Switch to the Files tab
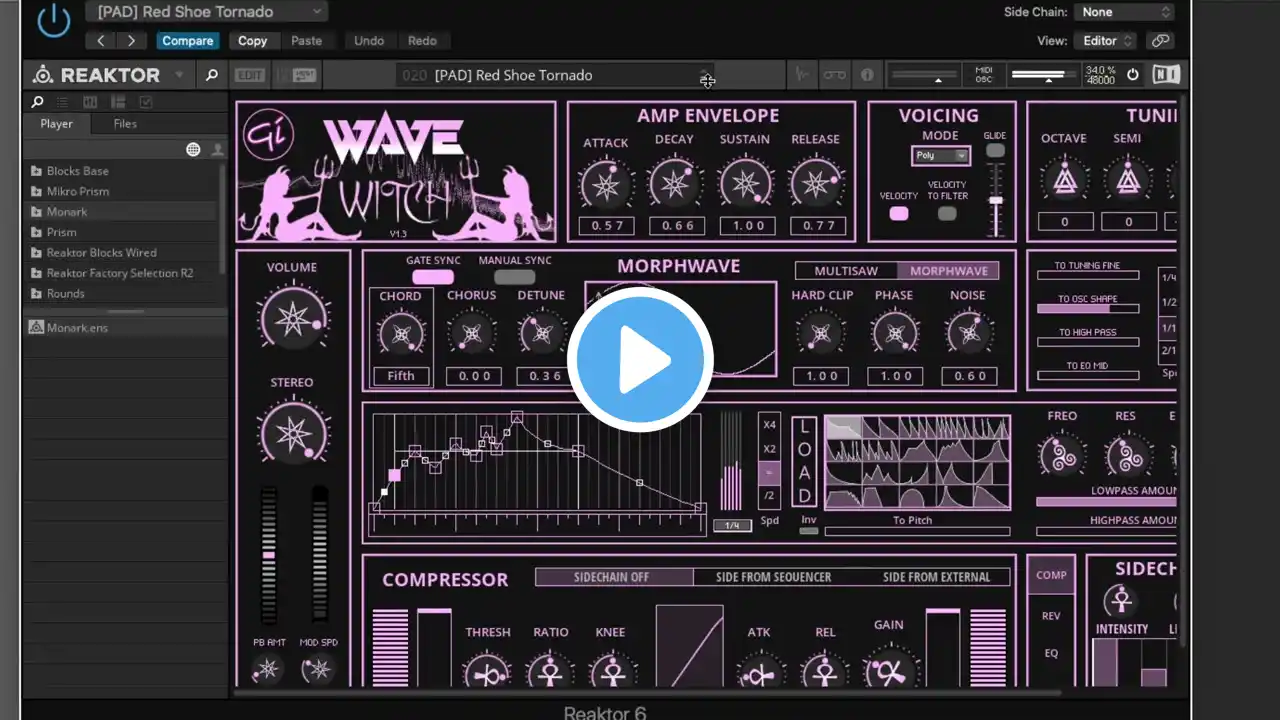Image resolution: width=1280 pixels, height=720 pixels. [x=125, y=124]
